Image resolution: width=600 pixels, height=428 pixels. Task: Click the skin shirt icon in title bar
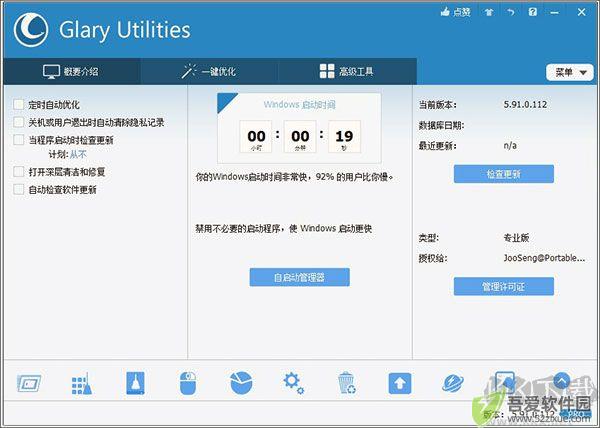pos(489,12)
